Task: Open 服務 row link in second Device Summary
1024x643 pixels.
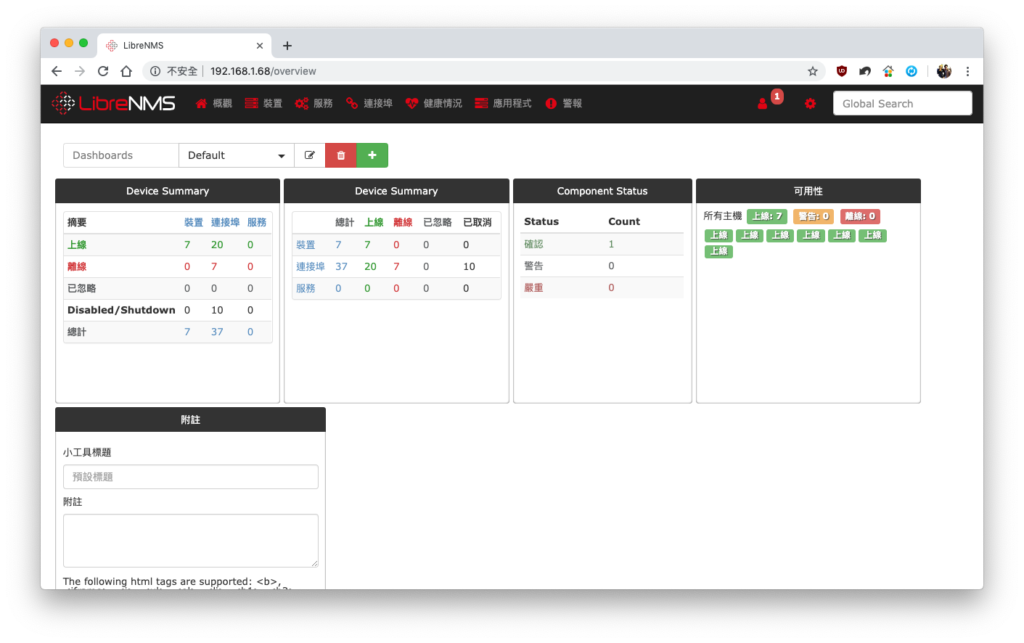Action: (x=306, y=289)
